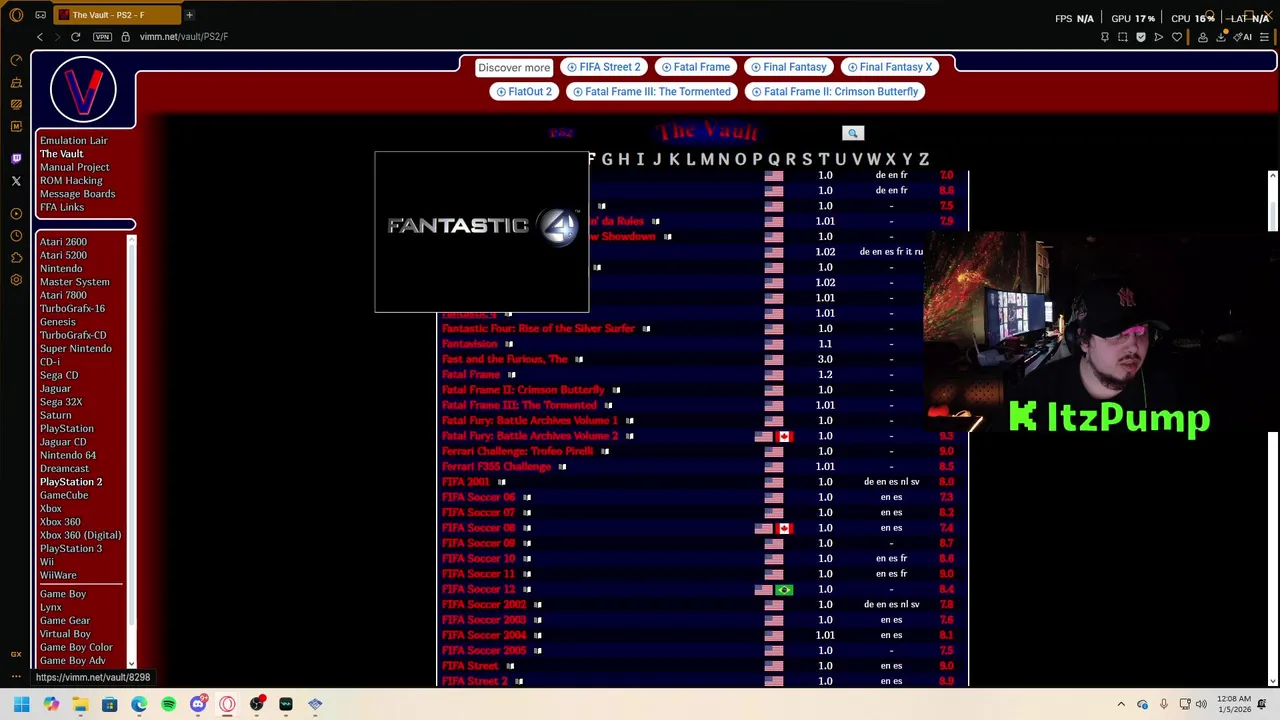Jump to letter S in the alphabet index
Screen dimensions: 1280x720
click(807, 159)
